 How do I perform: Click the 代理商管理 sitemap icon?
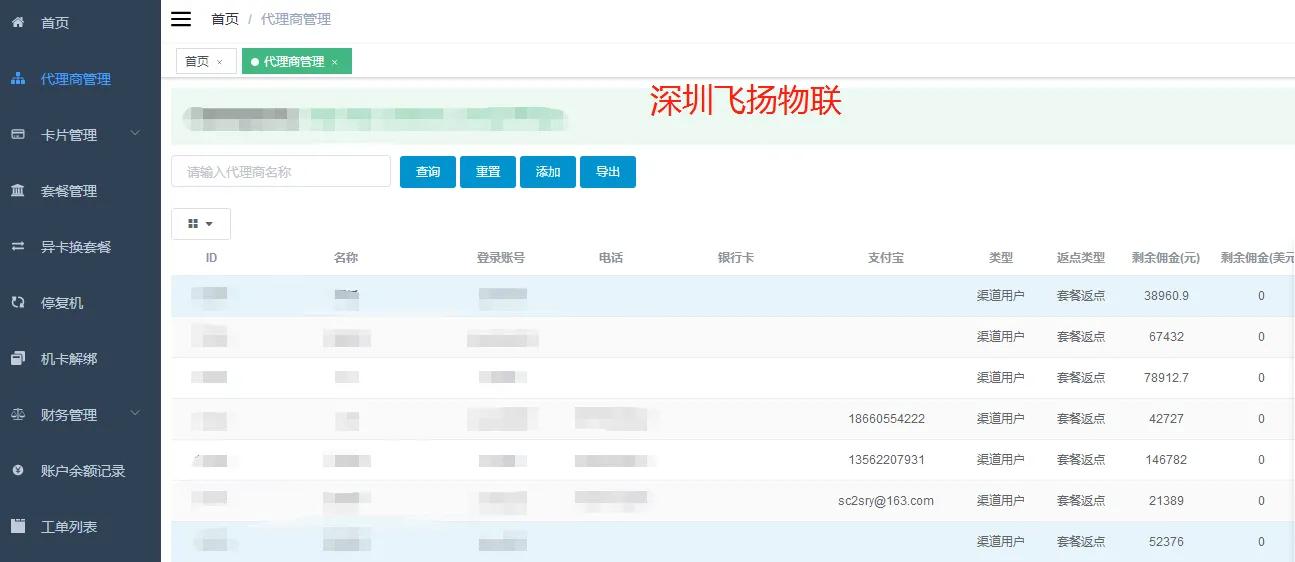click(x=17, y=78)
